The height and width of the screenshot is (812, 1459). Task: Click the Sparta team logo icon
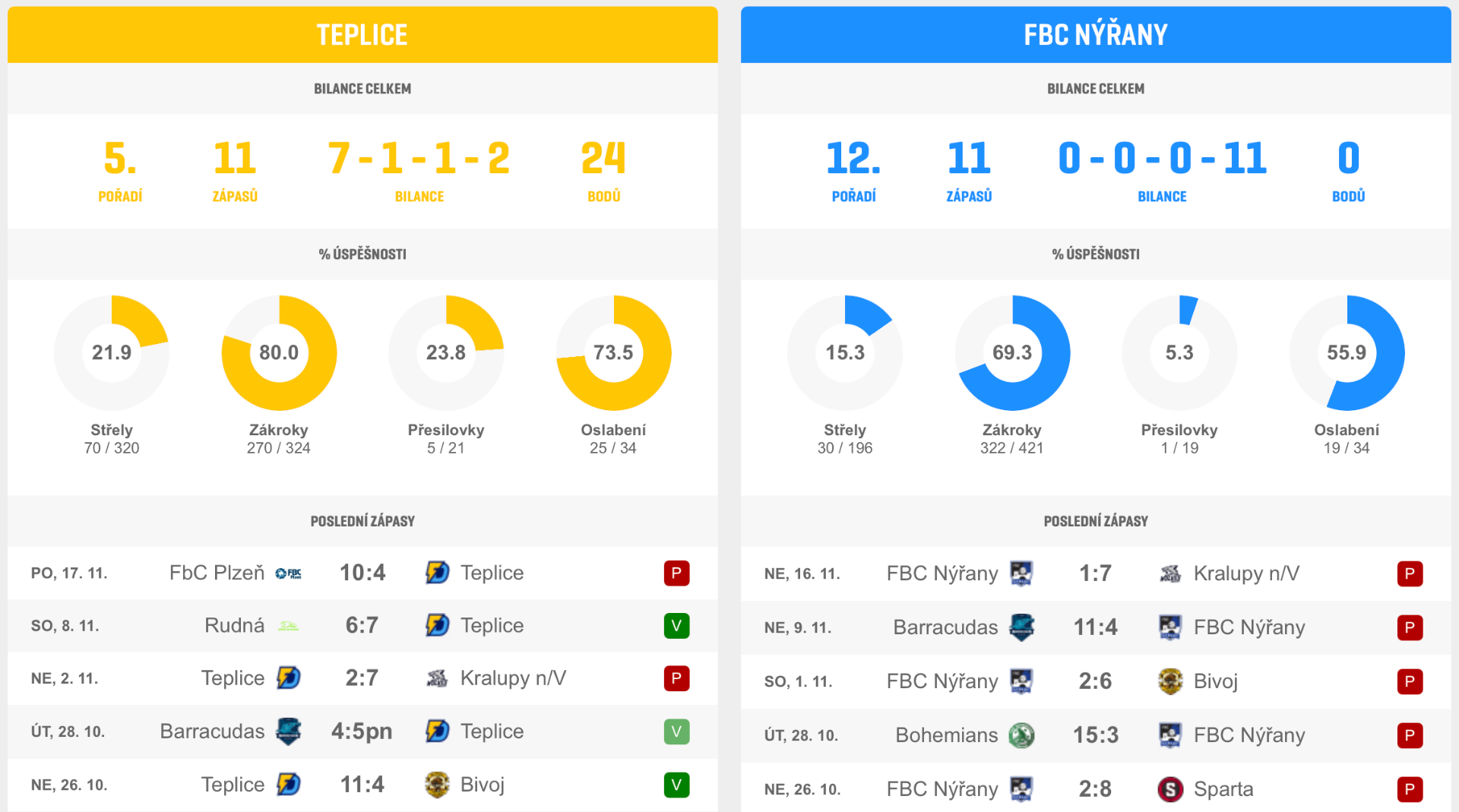pos(1170,789)
